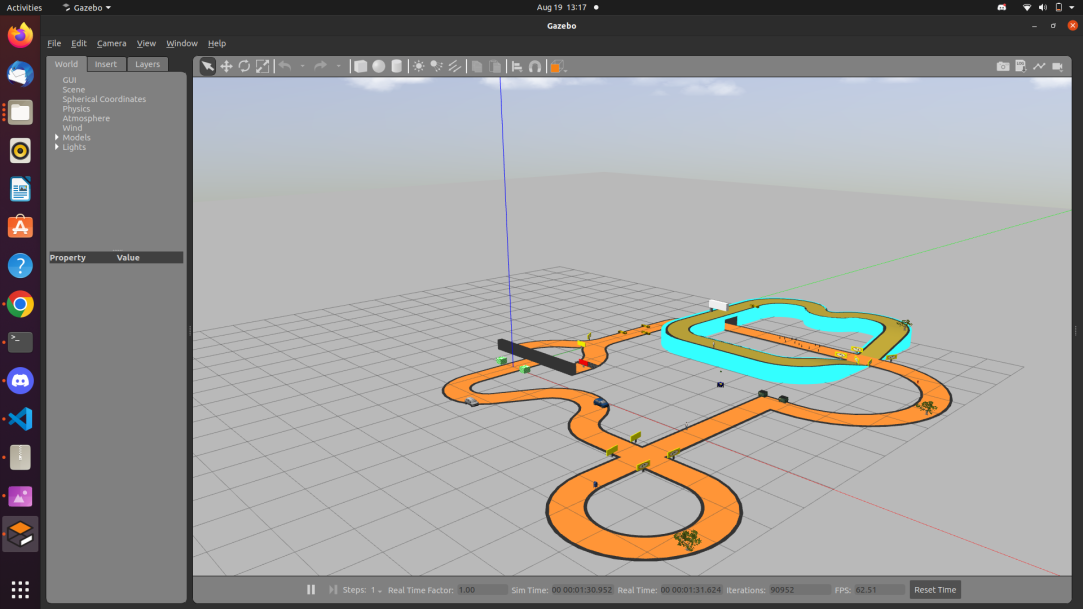The image size is (1083, 609).
Task: Open the plotting utility
Action: coord(1040,65)
